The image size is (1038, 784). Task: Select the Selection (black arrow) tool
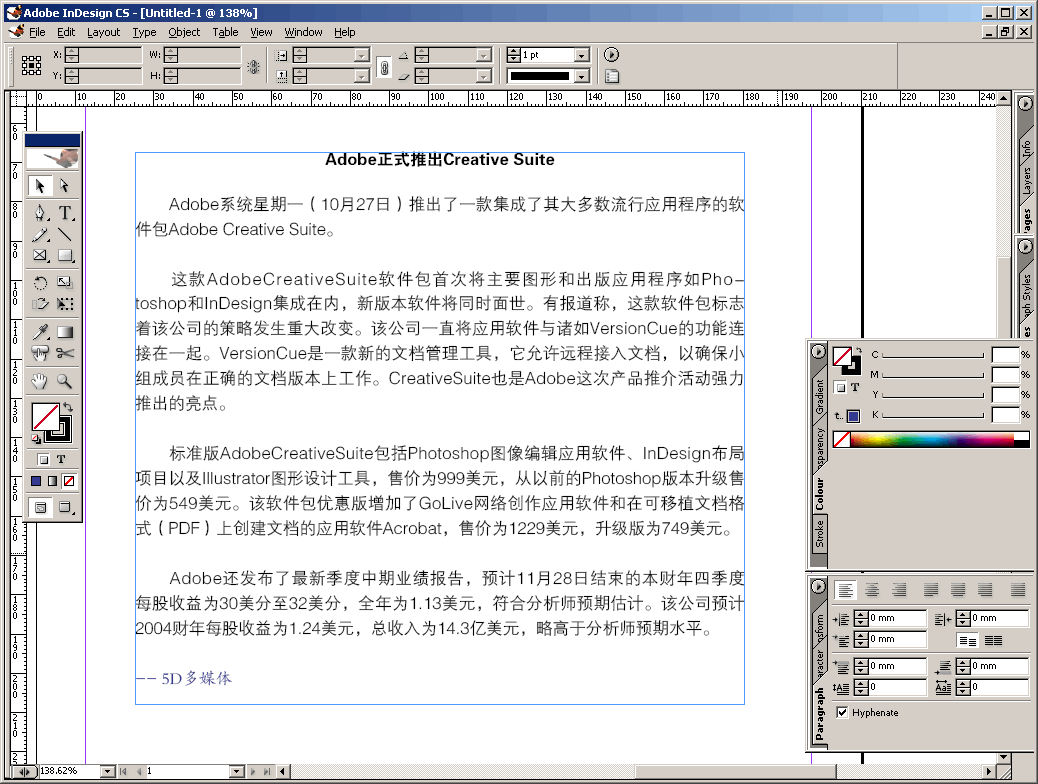coord(40,185)
